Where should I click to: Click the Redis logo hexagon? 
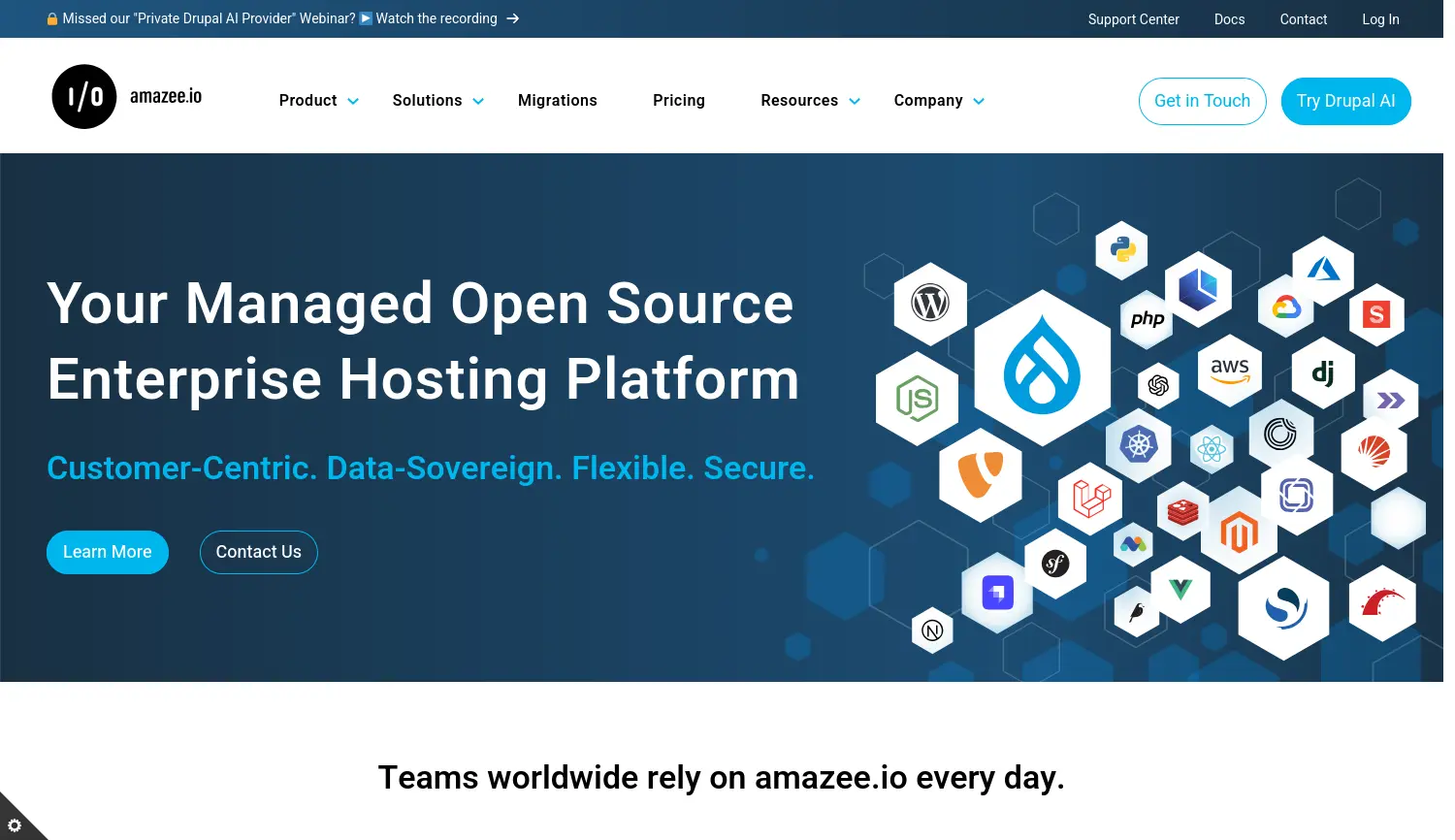(1181, 512)
